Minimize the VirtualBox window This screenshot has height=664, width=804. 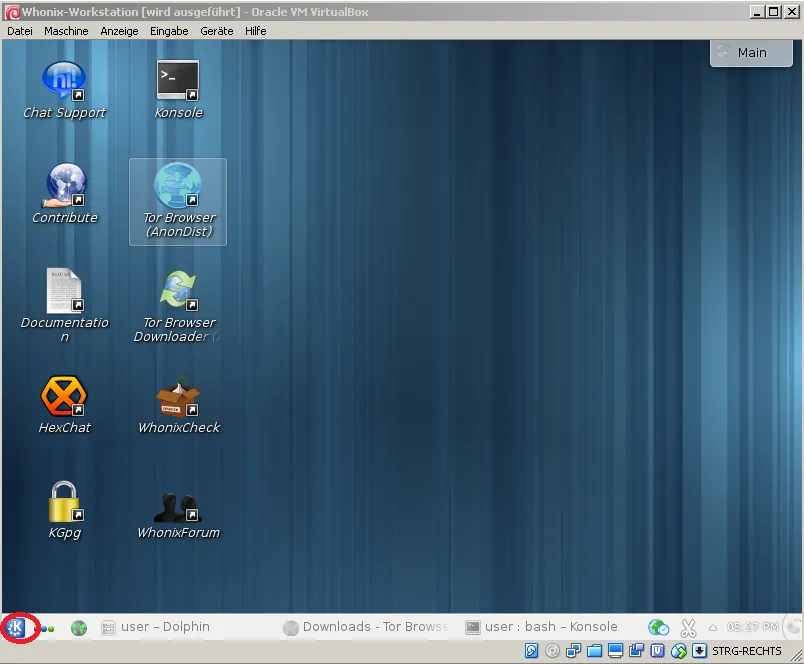coord(757,12)
